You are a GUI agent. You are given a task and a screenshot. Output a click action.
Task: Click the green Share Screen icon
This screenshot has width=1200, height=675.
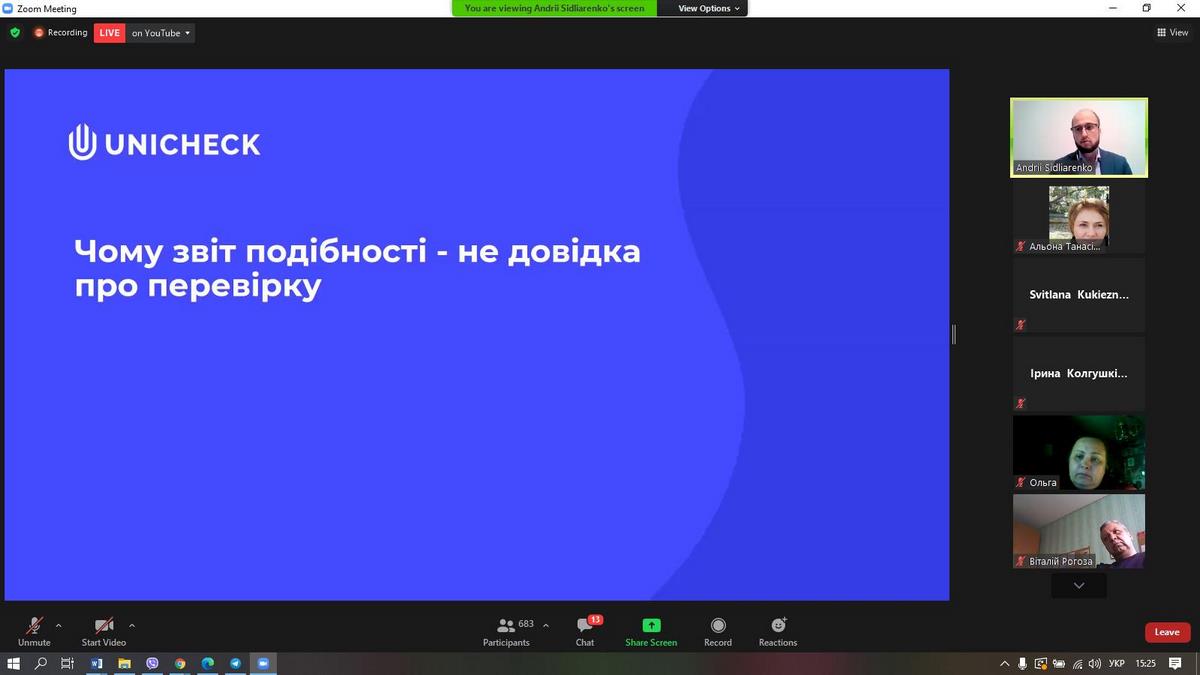click(x=651, y=626)
